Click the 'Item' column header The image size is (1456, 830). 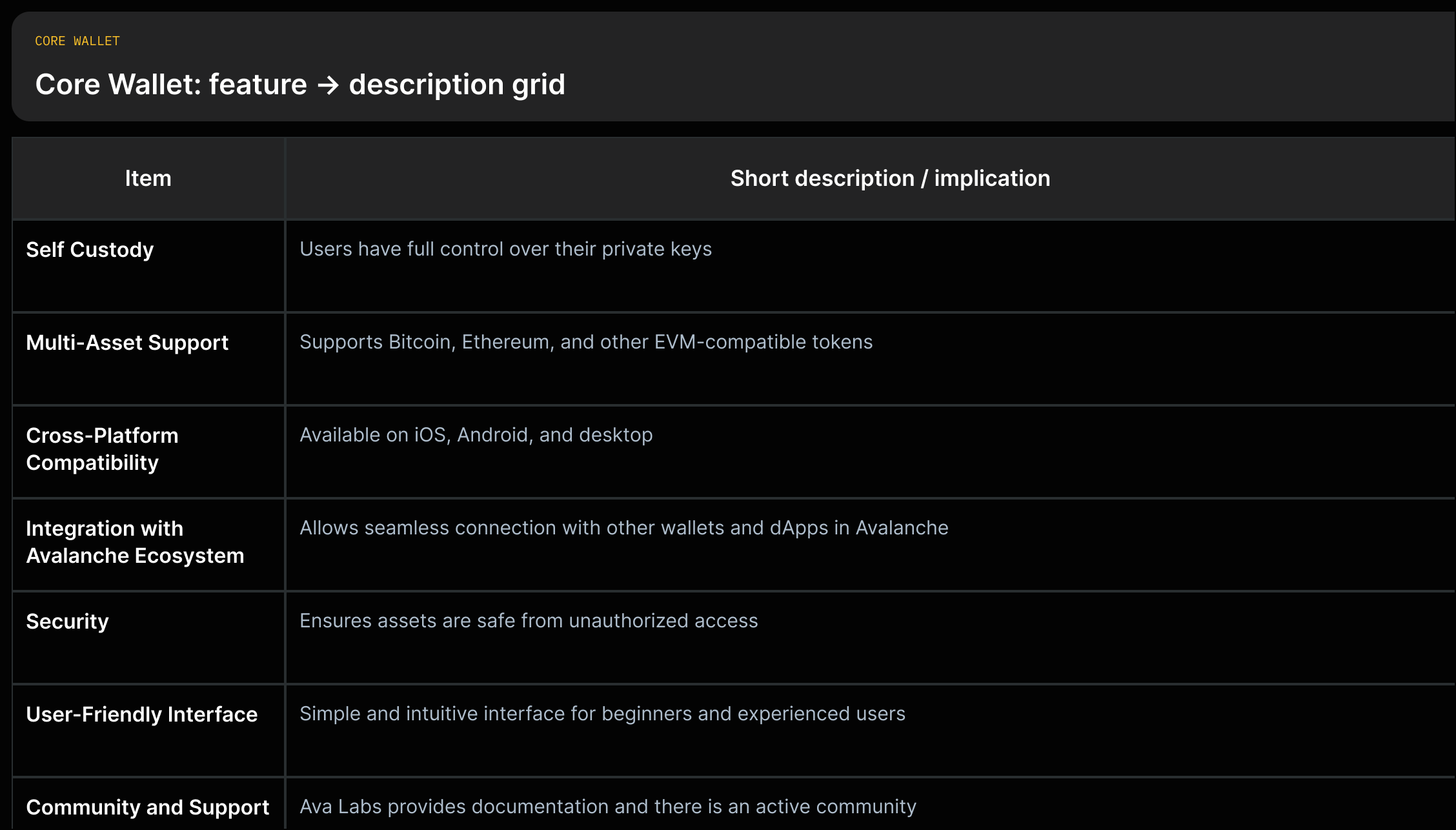148,179
